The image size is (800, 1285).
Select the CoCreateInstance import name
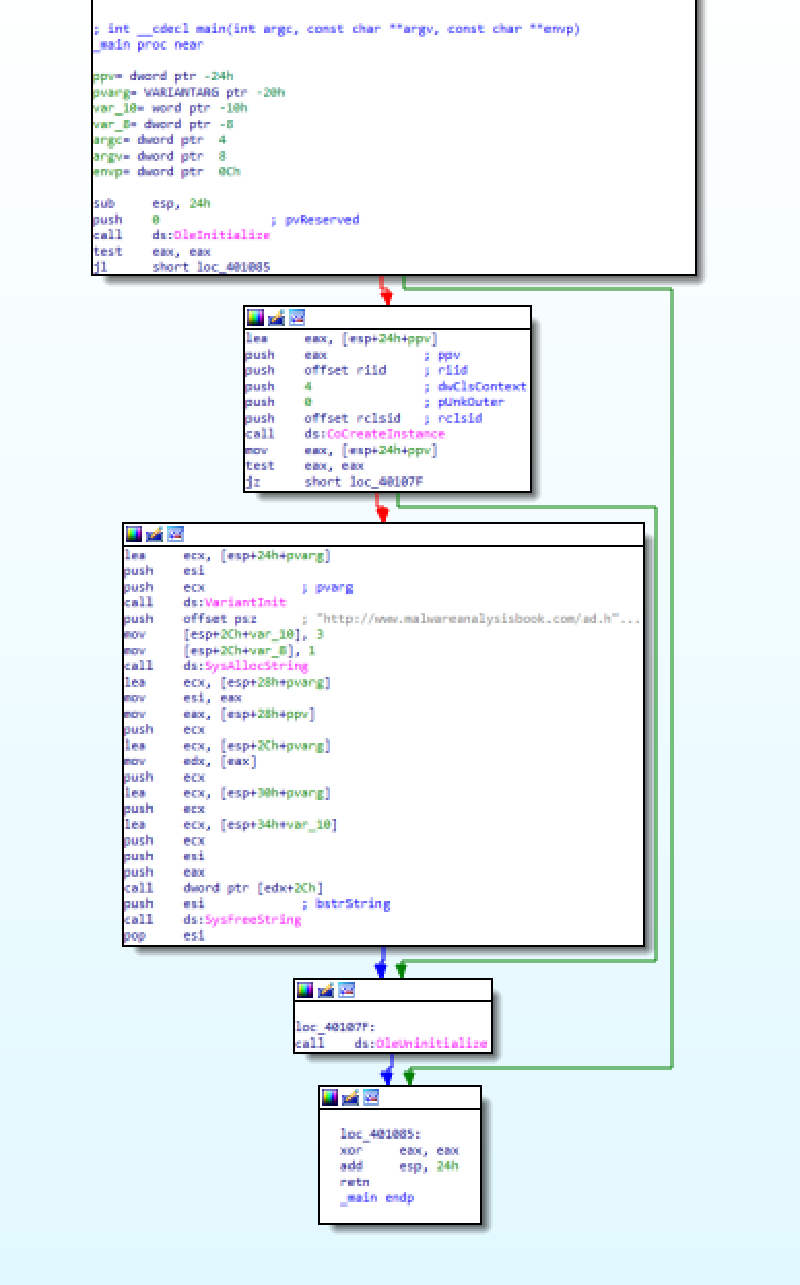click(x=386, y=434)
